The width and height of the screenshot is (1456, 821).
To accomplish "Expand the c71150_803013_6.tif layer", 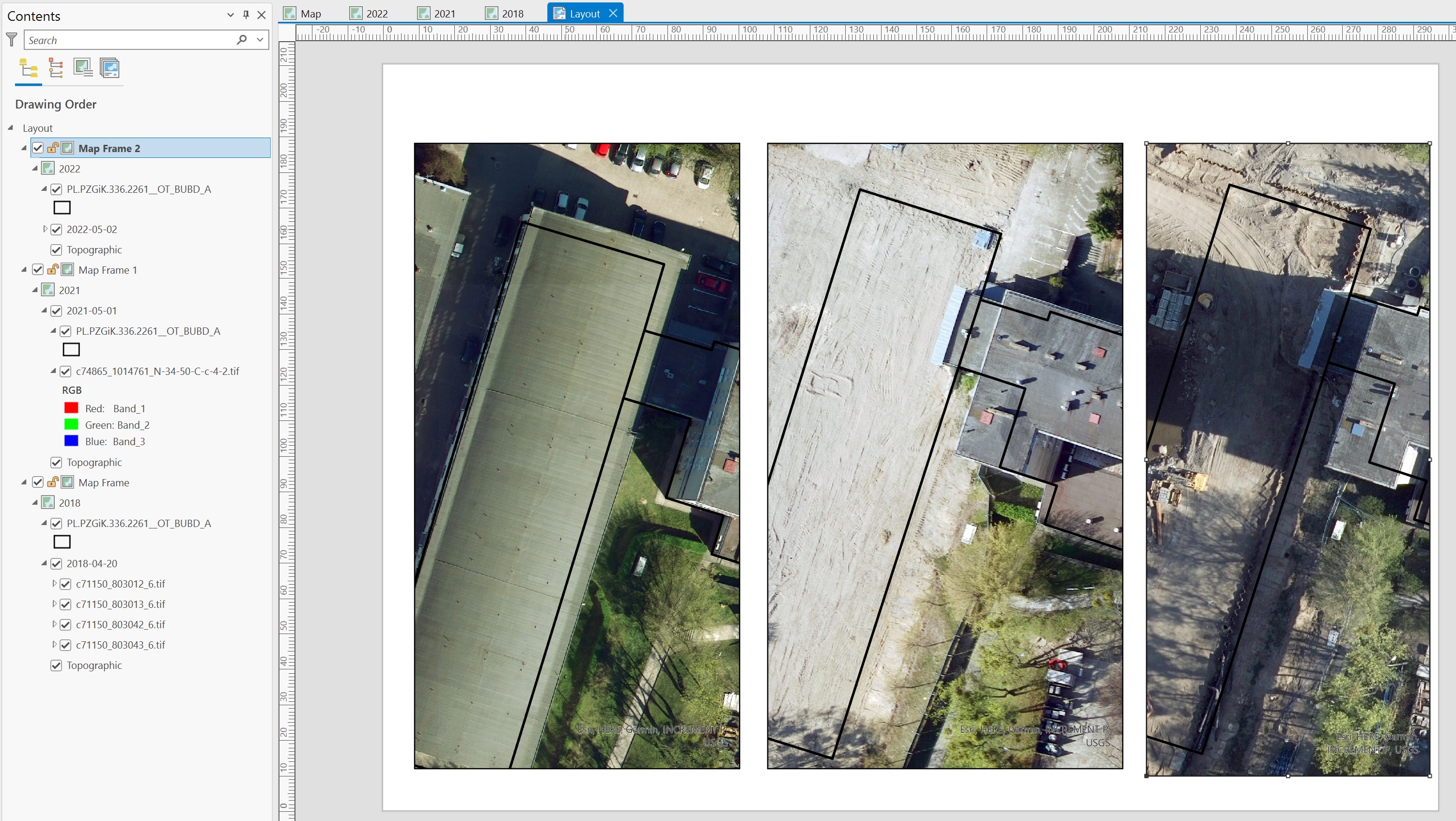I will 54,604.
